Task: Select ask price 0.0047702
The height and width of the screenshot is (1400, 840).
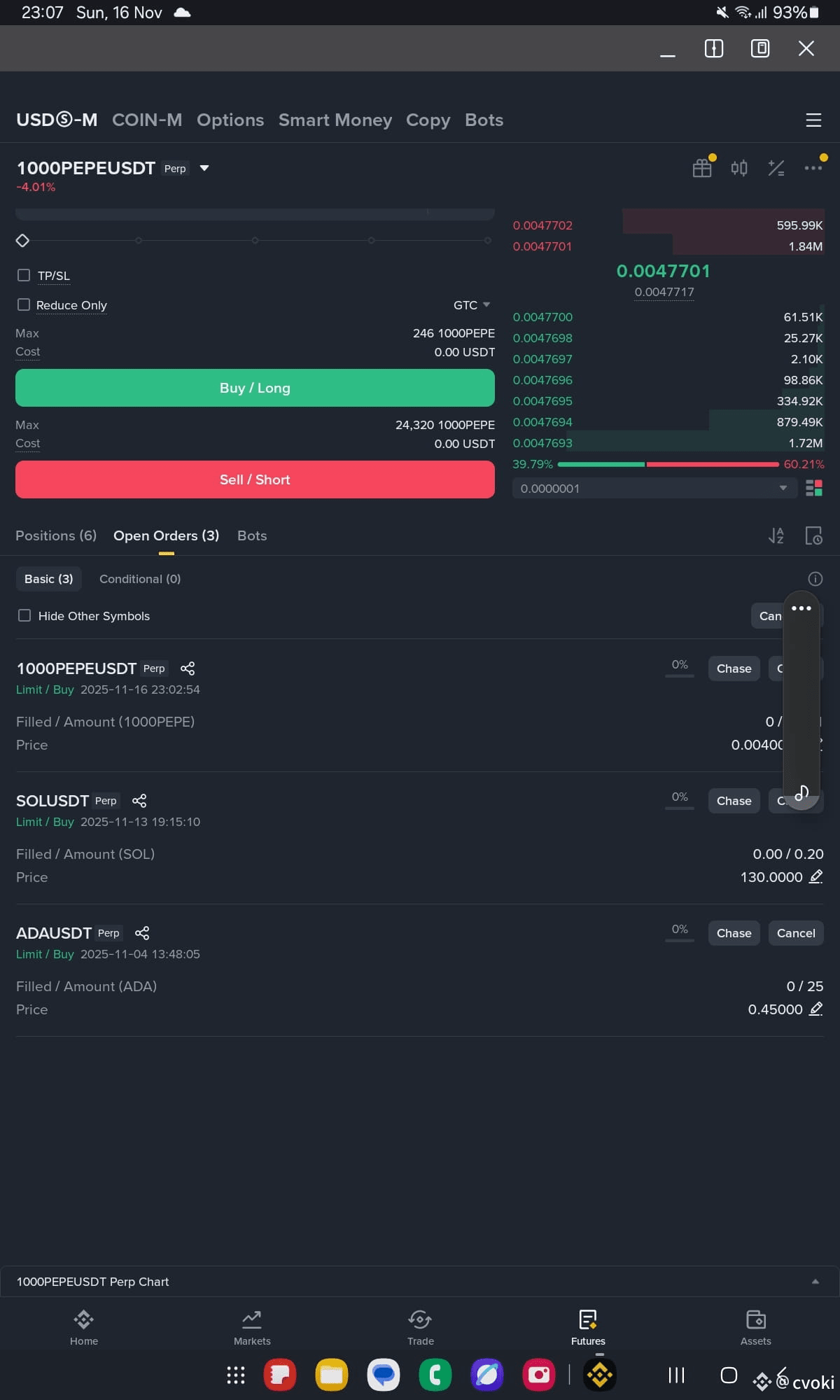Action: tap(542, 225)
